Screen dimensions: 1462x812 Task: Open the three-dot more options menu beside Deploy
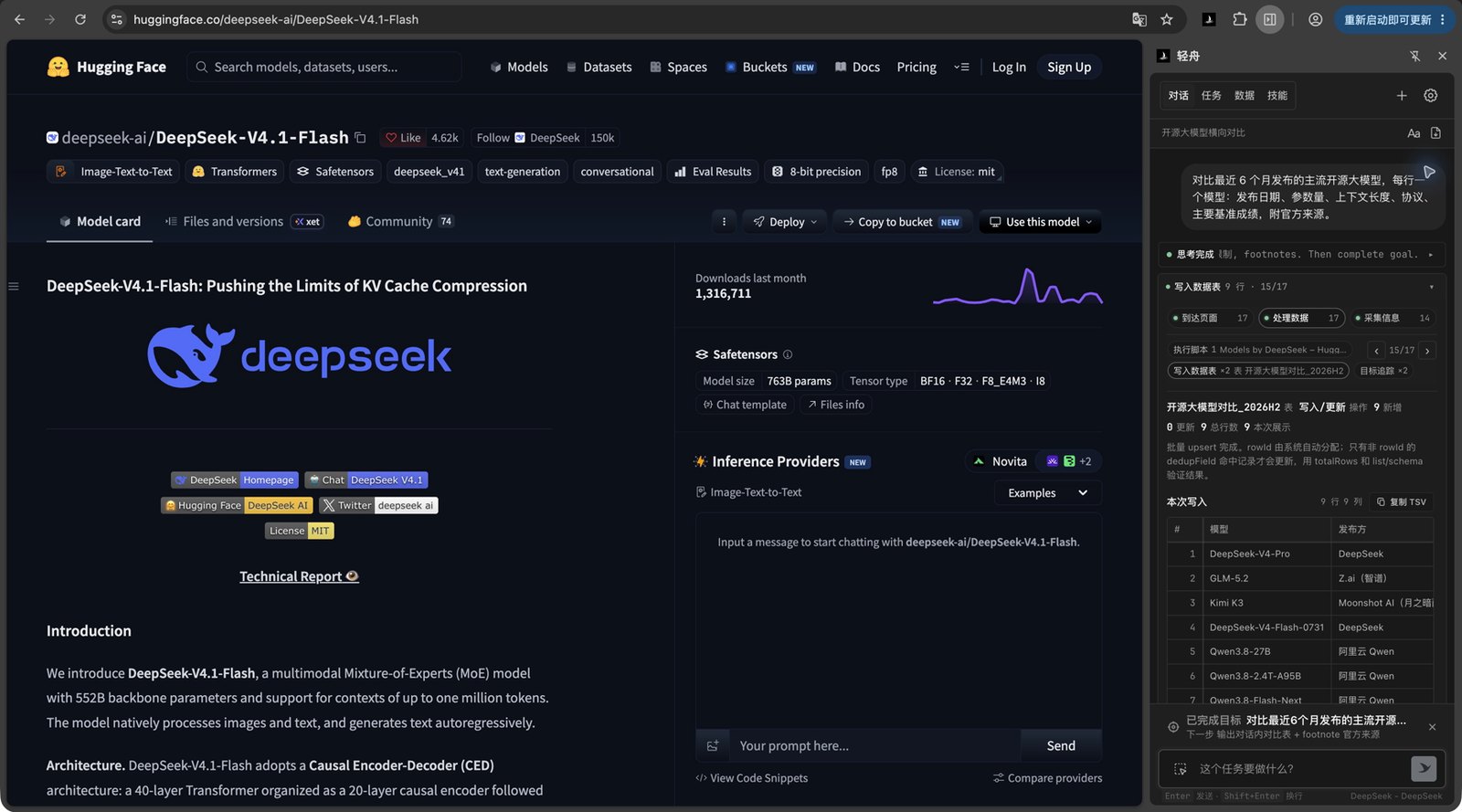coord(724,222)
